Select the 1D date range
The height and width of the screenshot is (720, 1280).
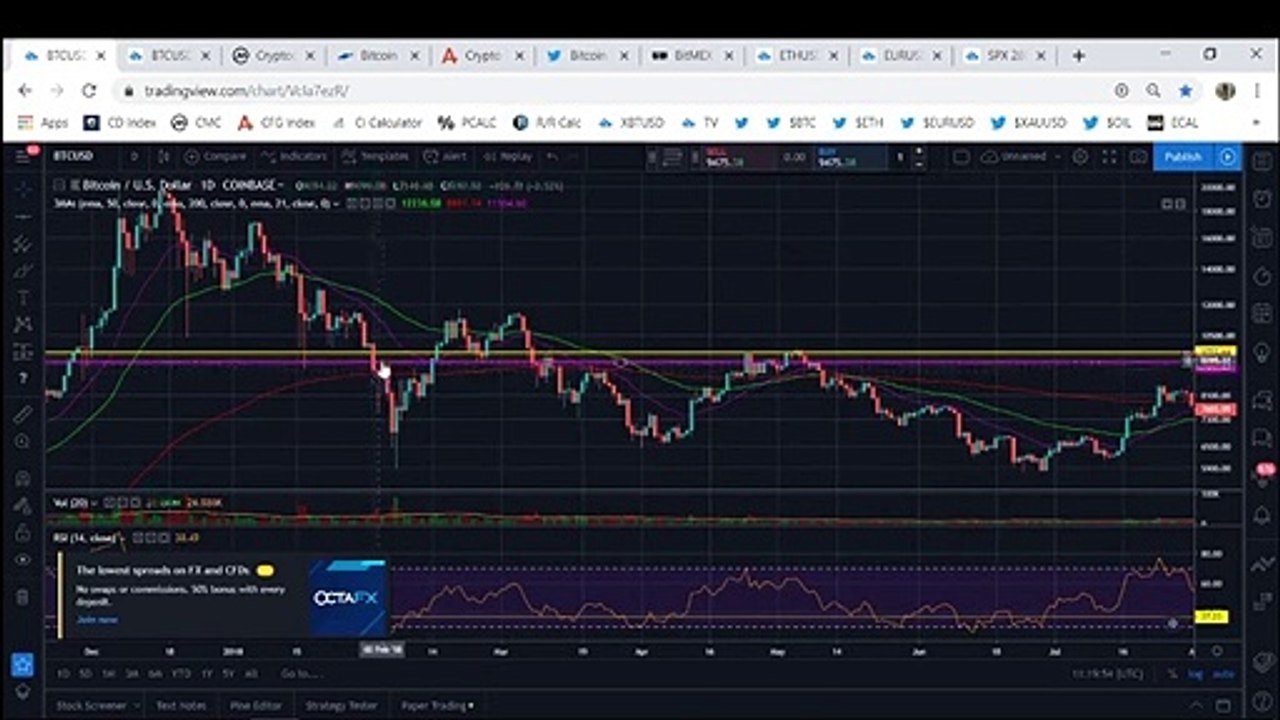tap(64, 674)
